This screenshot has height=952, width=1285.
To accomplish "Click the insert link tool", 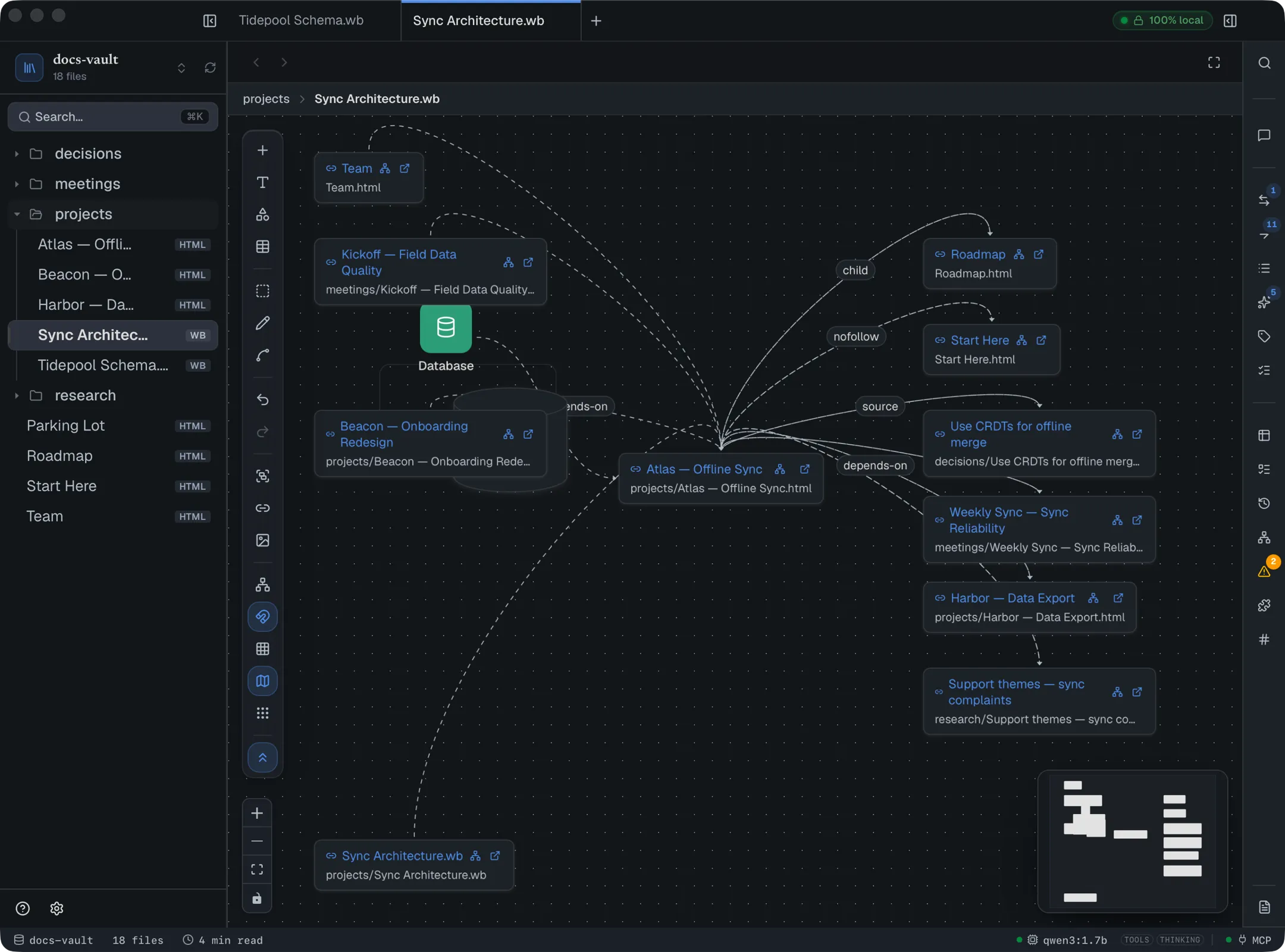I will point(262,508).
